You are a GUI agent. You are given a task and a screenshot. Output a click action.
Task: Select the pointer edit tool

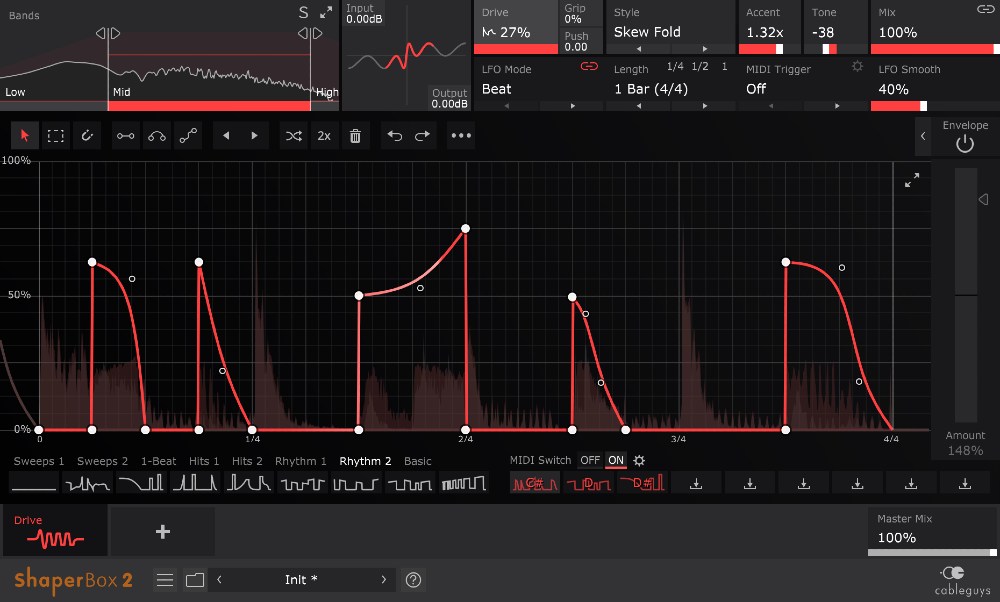point(25,136)
